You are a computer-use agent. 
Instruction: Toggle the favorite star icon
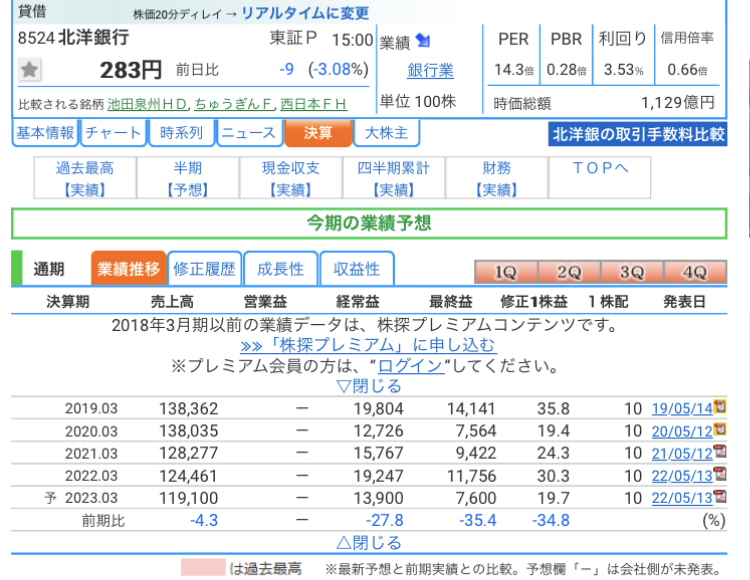point(30,70)
